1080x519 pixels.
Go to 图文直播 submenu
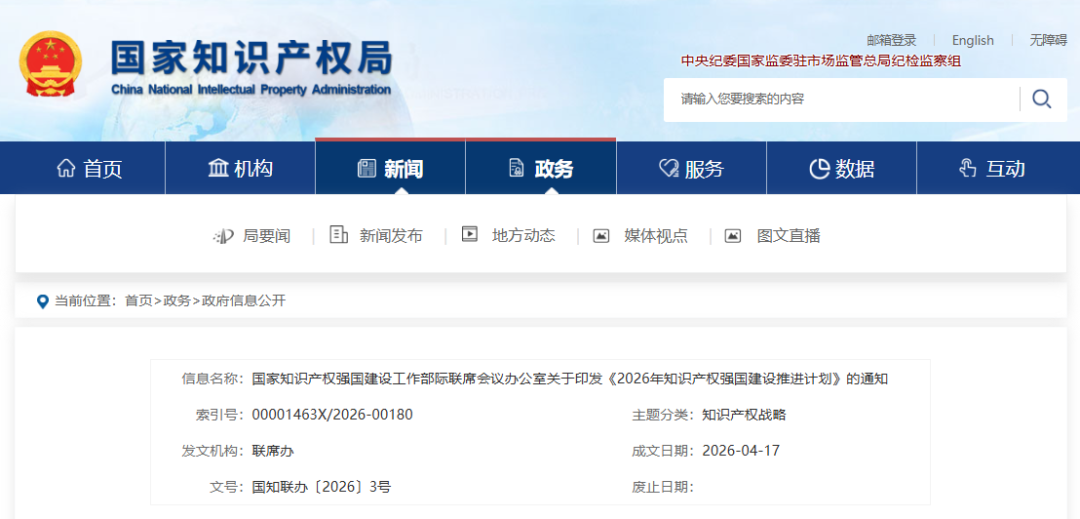[x=789, y=236]
